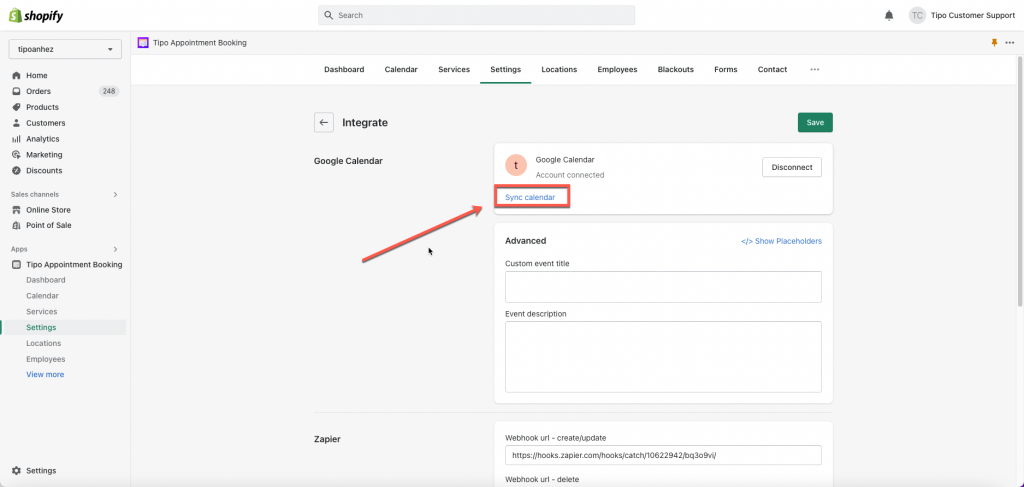This screenshot has height=487, width=1024.
Task: Click the Products tag icon
Action: tap(17, 107)
